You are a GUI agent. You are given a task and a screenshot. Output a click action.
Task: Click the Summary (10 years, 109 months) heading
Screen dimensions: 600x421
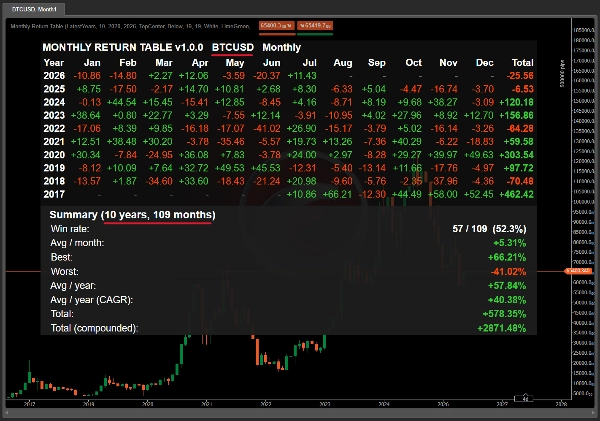click(x=132, y=215)
